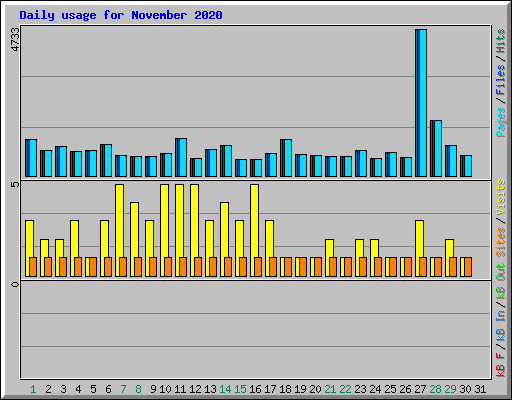Click the cyan "Pages" legend label
Viewport: 512px width, 400px height.
tap(501, 122)
